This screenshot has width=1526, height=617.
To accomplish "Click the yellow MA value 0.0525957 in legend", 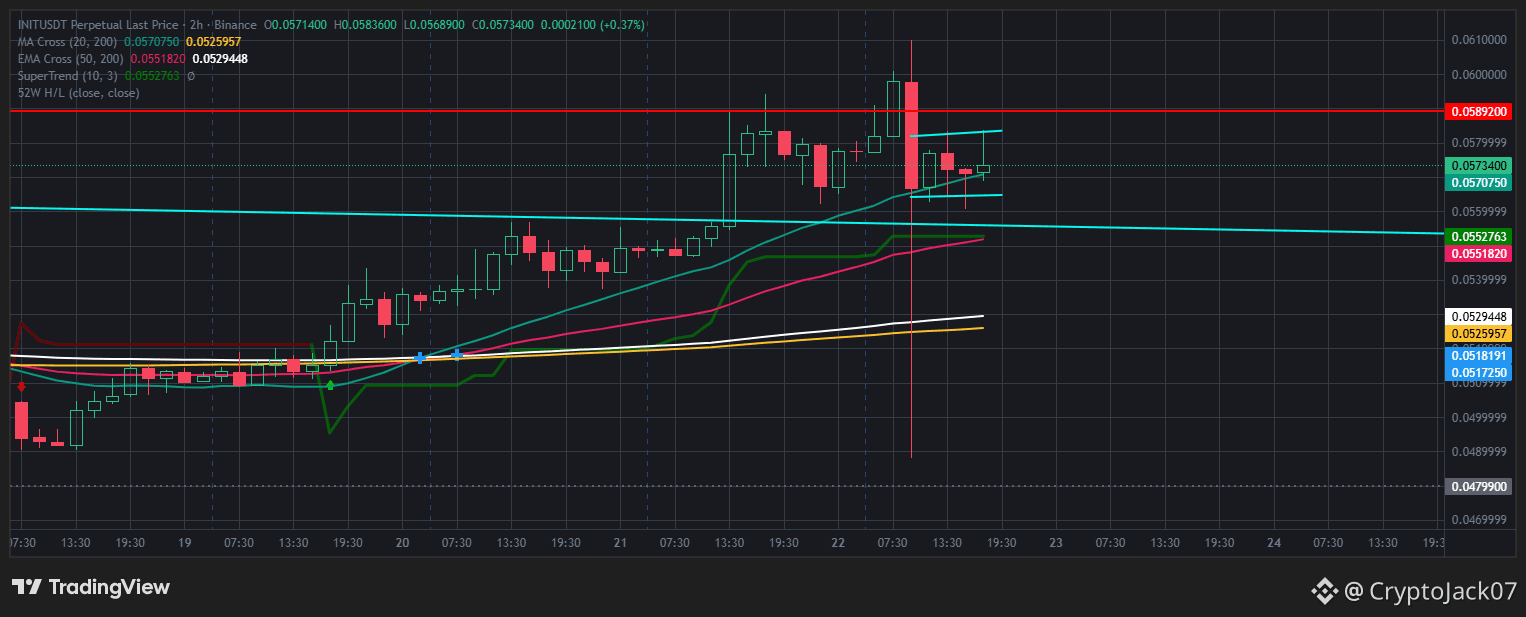I will (x=214, y=41).
